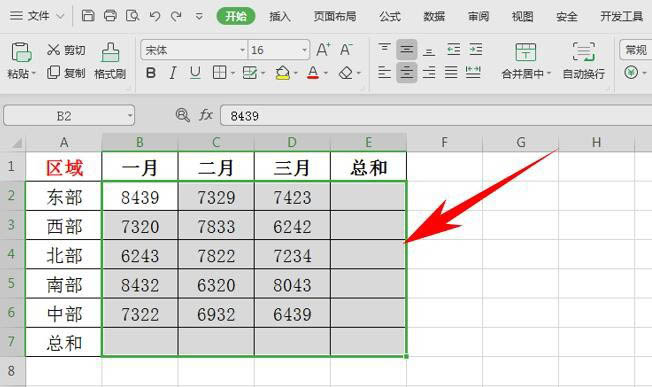Increase font size with the A+ icon
The image size is (652, 387).
pos(323,49)
